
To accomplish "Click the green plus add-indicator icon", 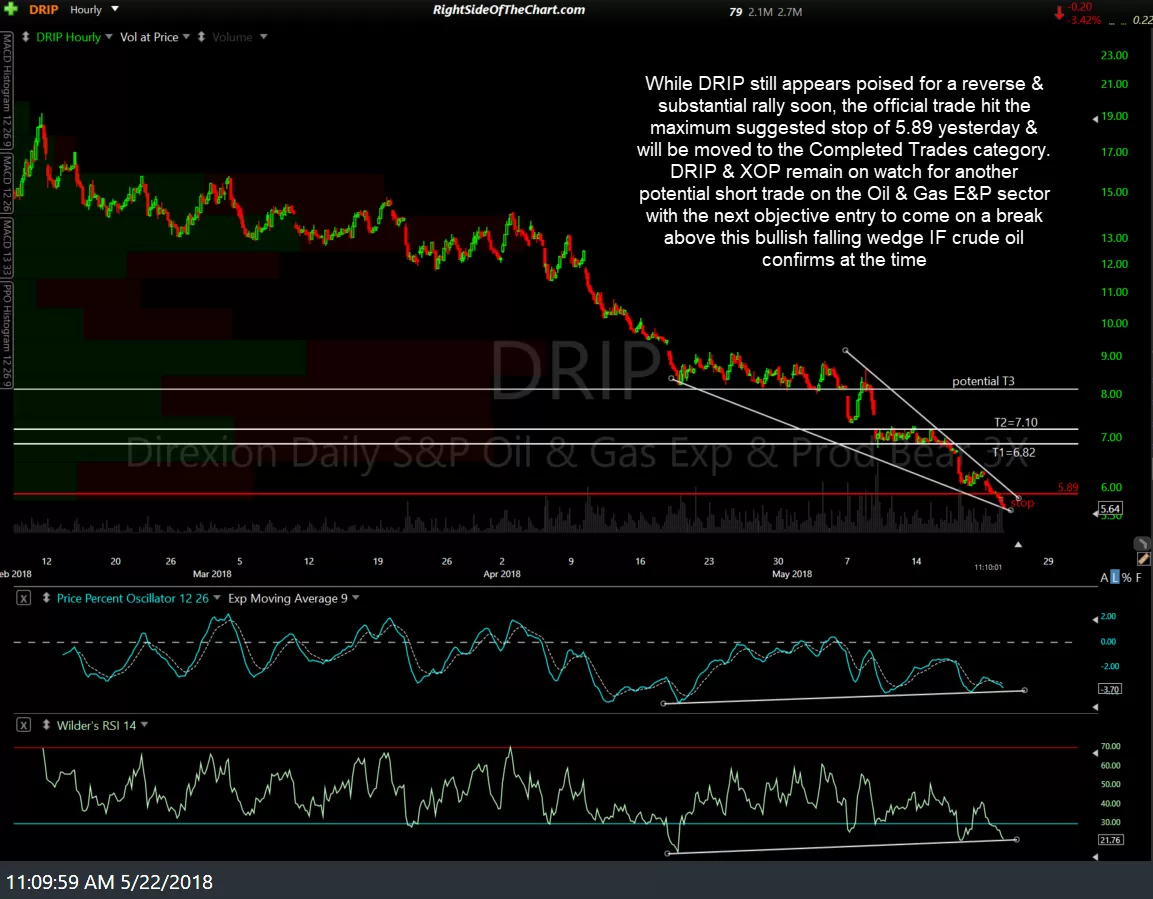I will point(10,10).
